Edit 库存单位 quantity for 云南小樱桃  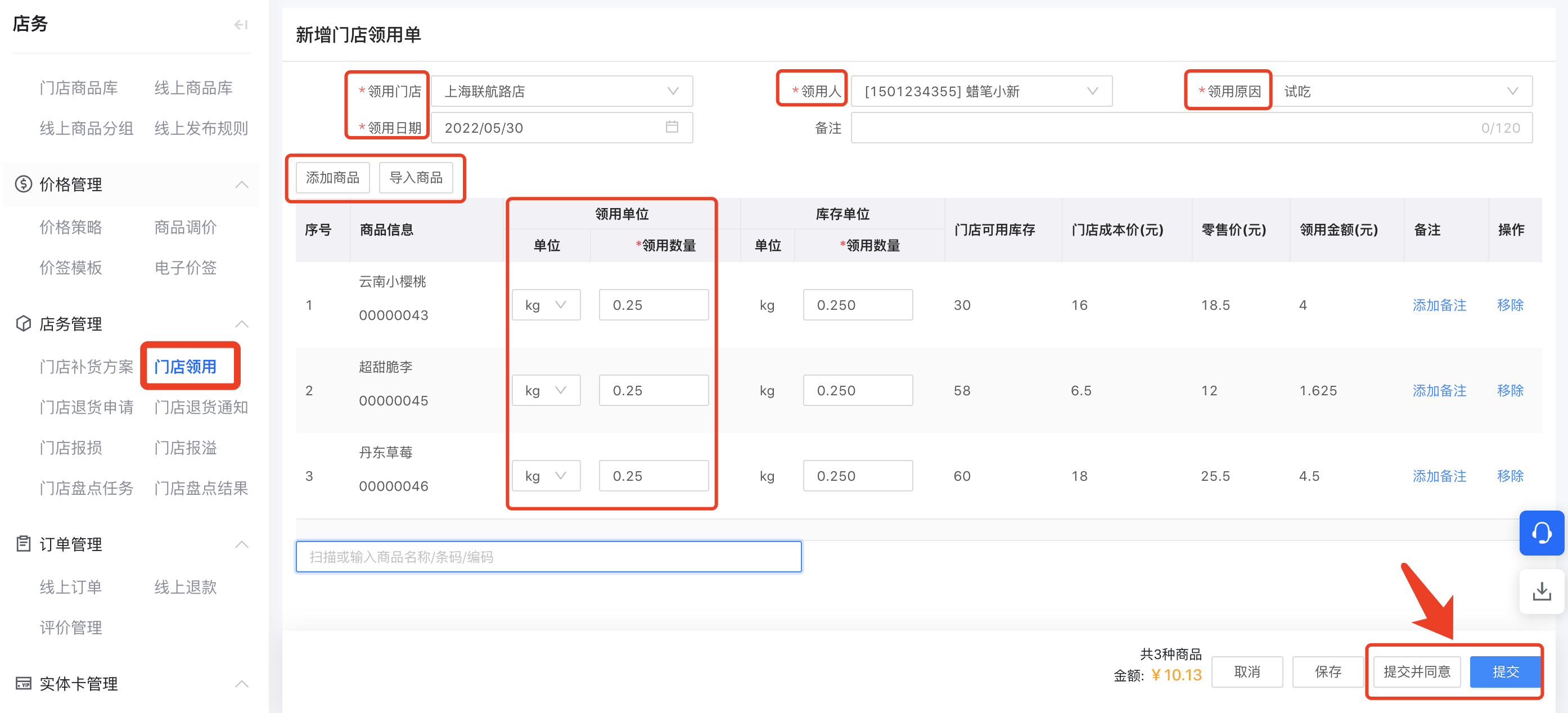point(858,305)
